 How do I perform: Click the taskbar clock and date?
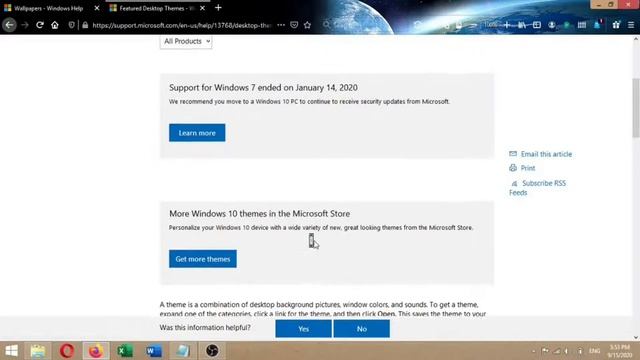tap(620, 351)
